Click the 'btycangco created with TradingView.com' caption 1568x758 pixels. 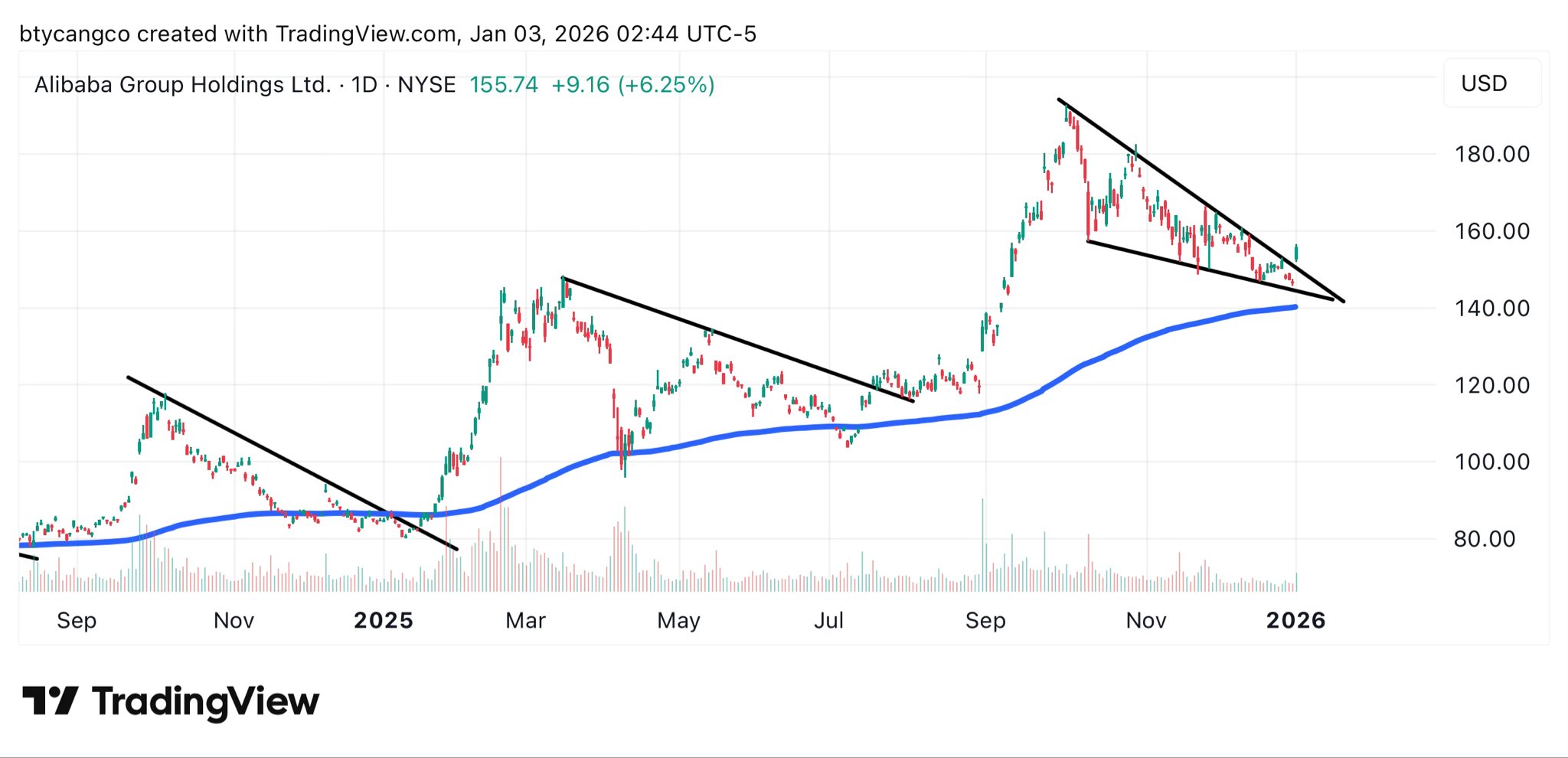tap(239, 34)
